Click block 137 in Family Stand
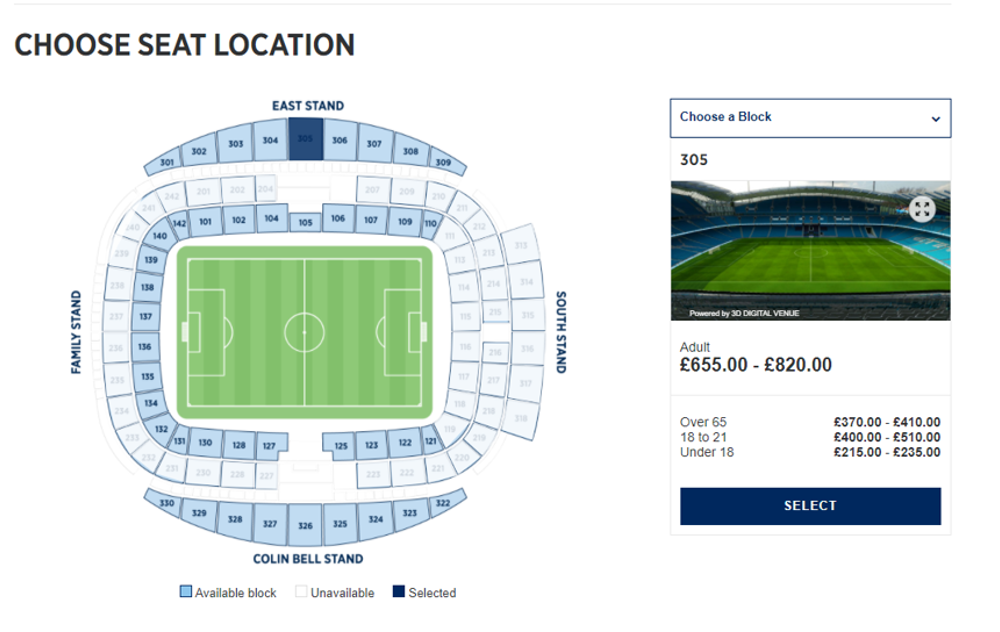The image size is (1000, 632). coord(145,316)
